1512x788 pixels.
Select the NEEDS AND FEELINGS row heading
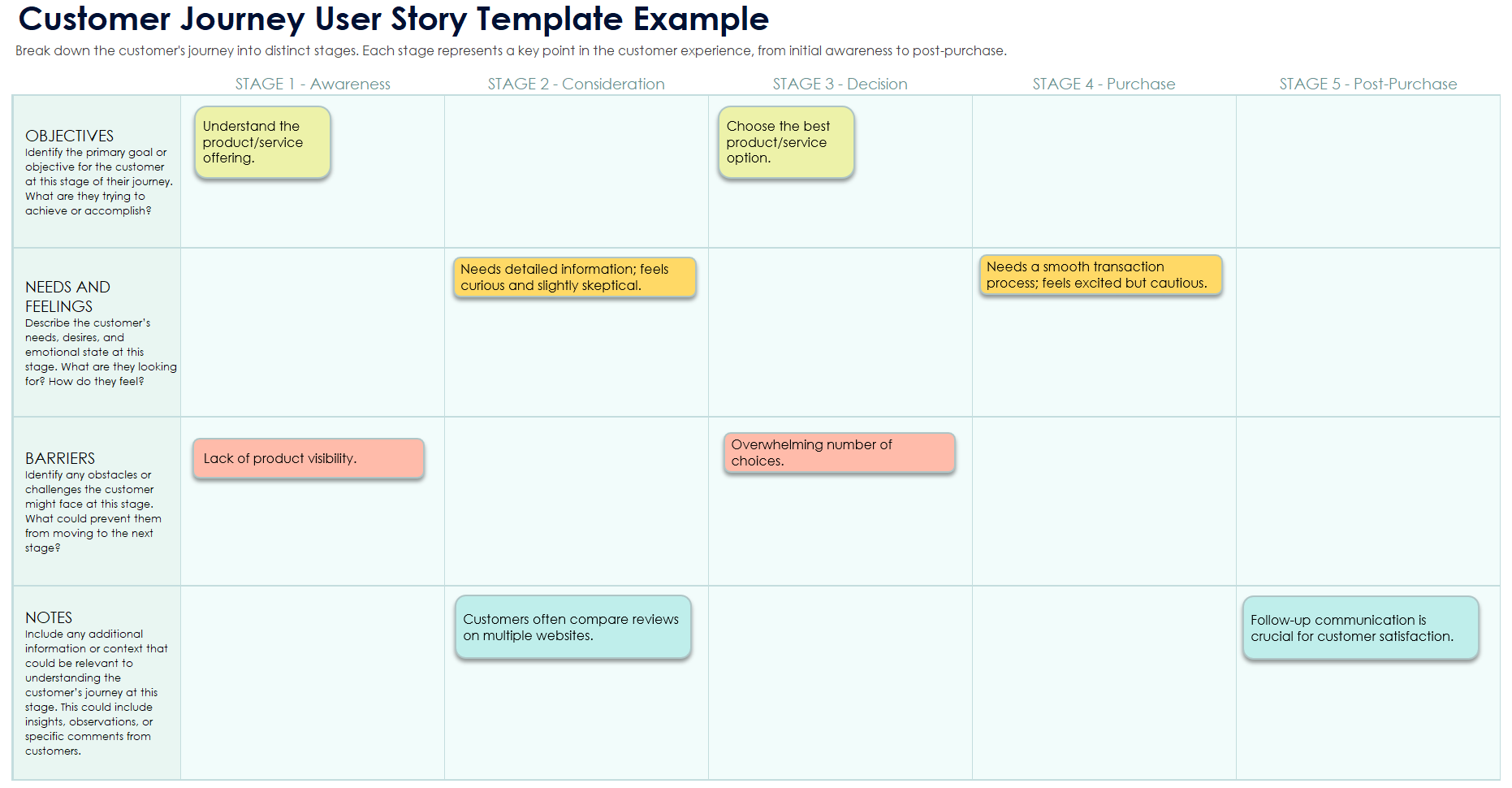tap(67, 297)
